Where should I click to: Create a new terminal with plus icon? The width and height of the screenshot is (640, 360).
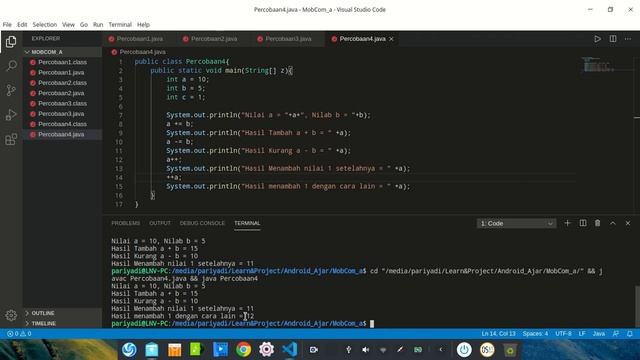pyautogui.click(x=567, y=223)
